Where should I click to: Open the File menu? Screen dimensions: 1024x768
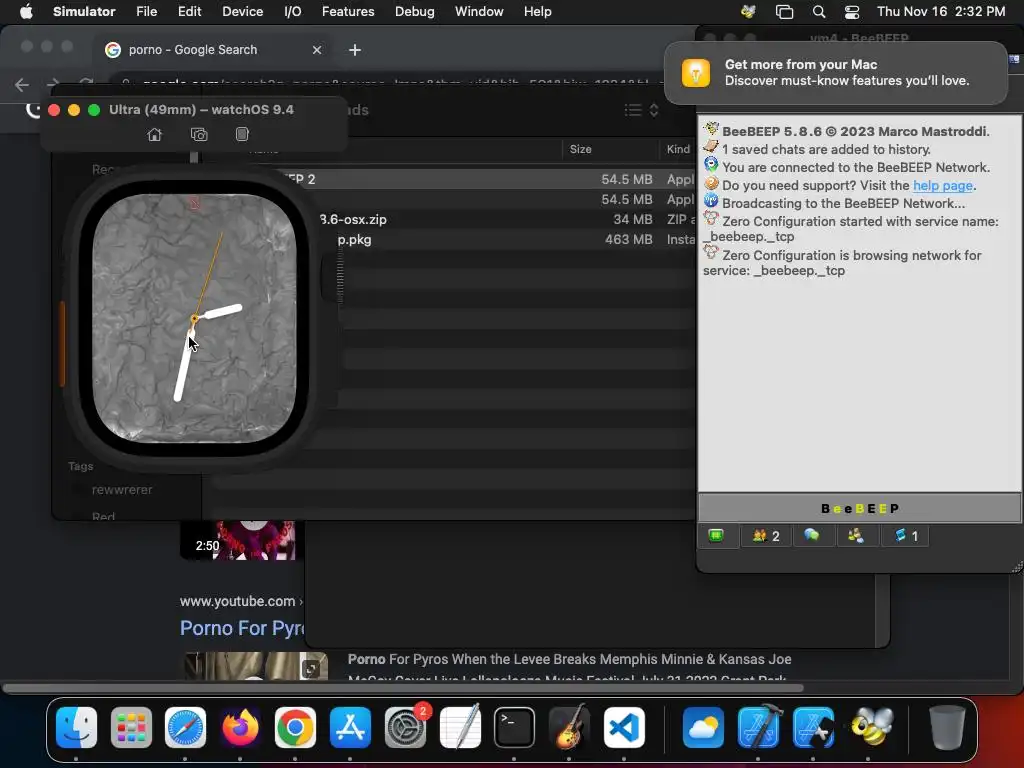pos(146,11)
